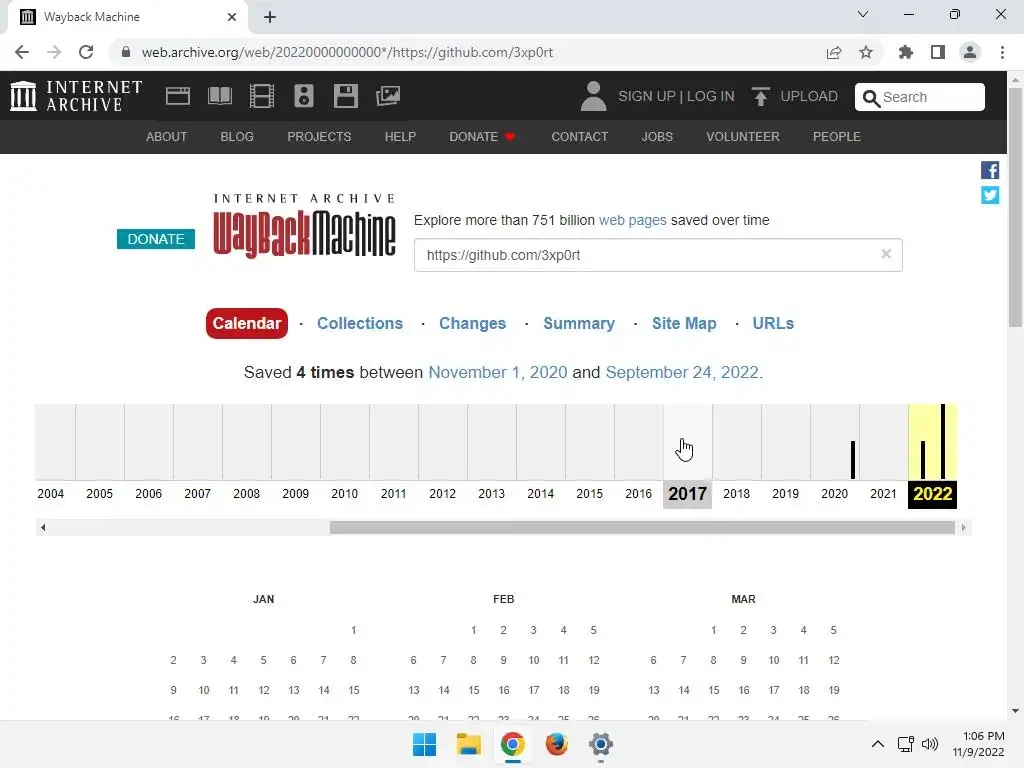The image size is (1024, 768).
Task: Open Chrome profile icon
Action: point(970,52)
